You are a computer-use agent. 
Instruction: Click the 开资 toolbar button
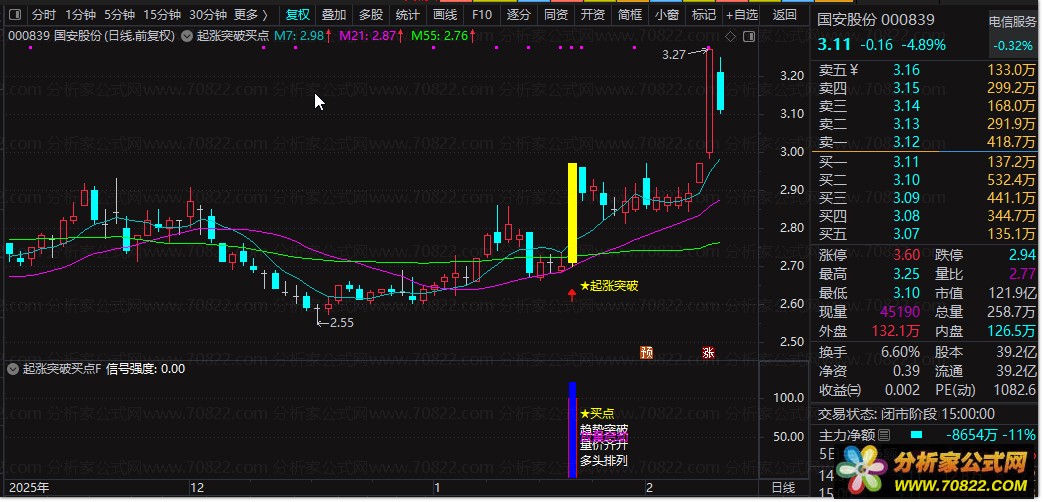[x=593, y=14]
